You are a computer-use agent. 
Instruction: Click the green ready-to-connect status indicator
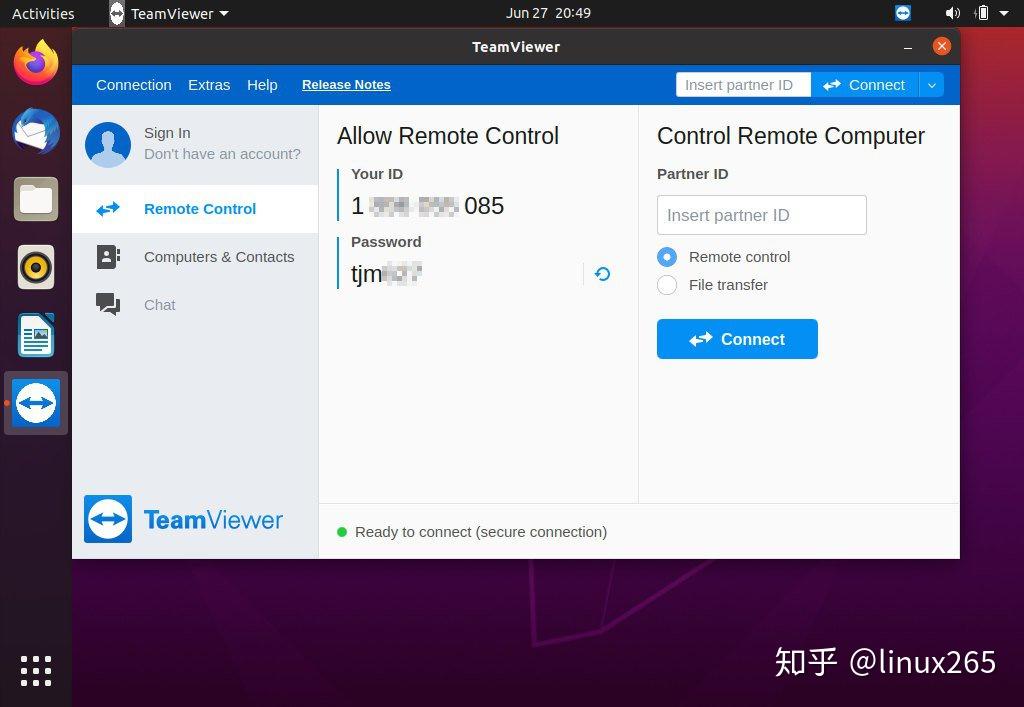[341, 532]
